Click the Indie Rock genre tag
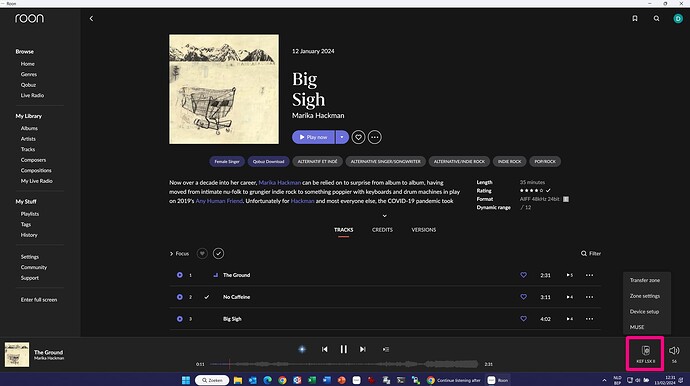 coord(509,162)
